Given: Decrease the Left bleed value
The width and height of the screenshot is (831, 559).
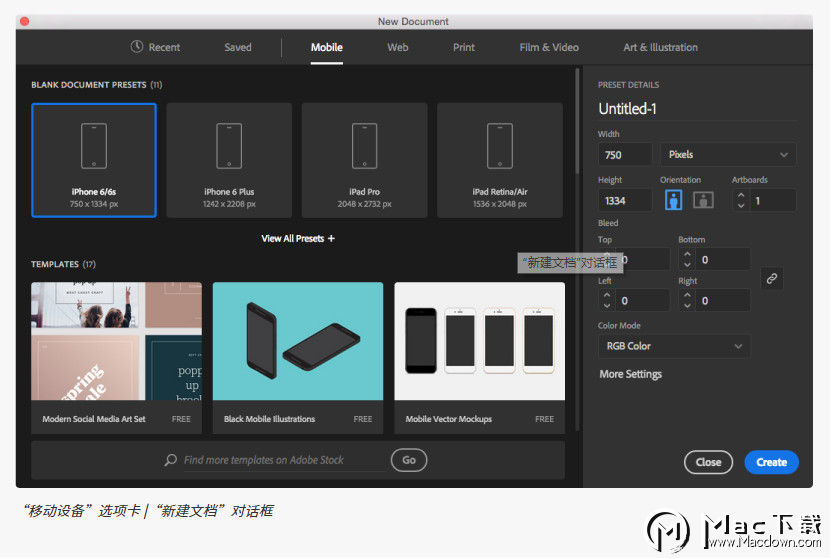Looking at the screenshot, I should 607,306.
